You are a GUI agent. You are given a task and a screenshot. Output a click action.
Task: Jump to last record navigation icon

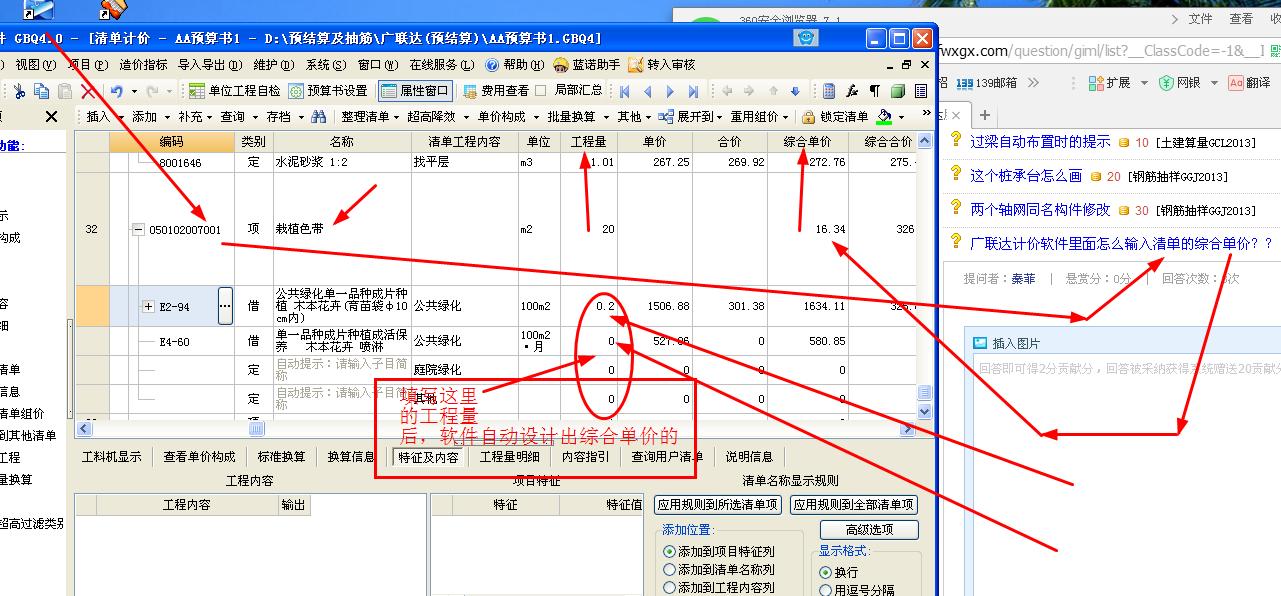click(694, 91)
